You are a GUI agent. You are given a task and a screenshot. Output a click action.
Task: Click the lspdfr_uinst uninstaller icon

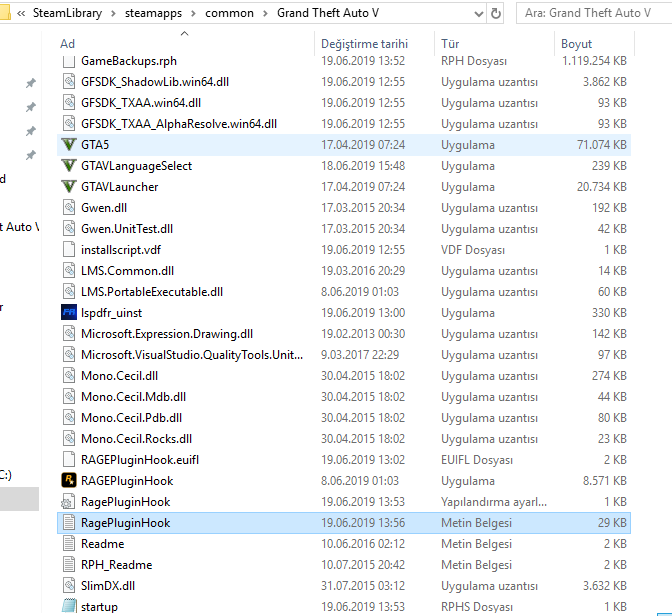tap(69, 313)
